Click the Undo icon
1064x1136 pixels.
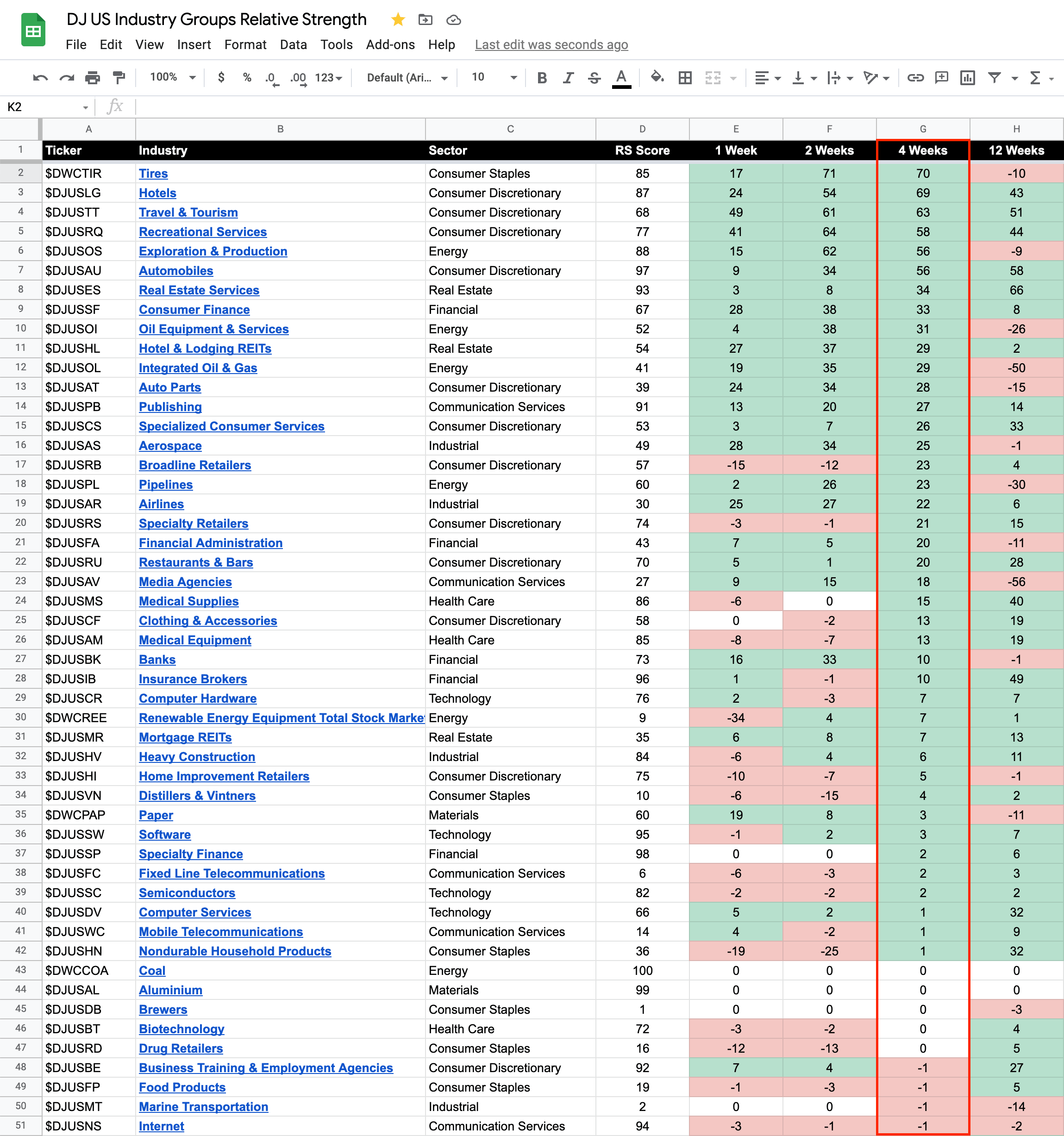coord(40,78)
